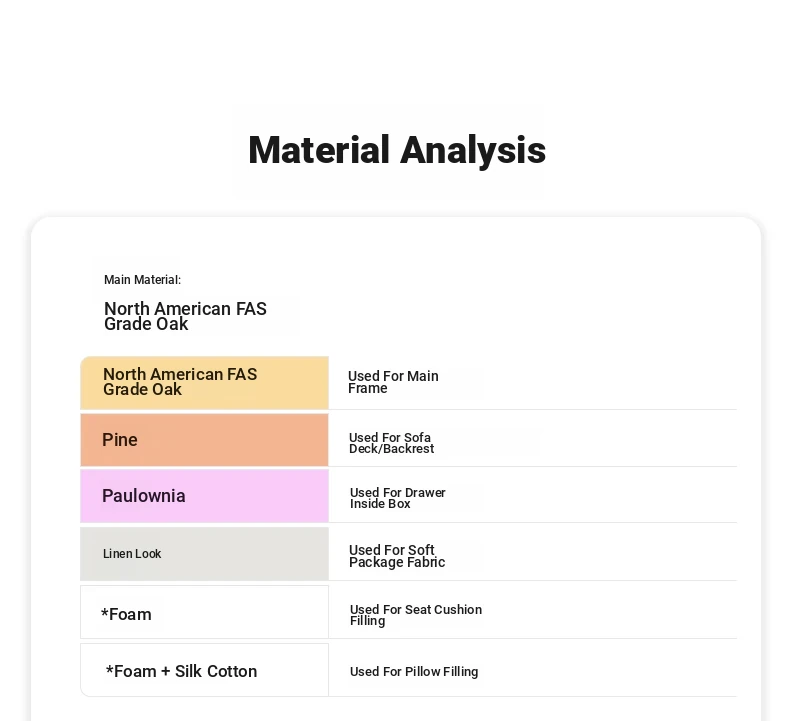Select the Main Material label
Image resolution: width=790 pixels, height=721 pixels.
click(x=142, y=280)
